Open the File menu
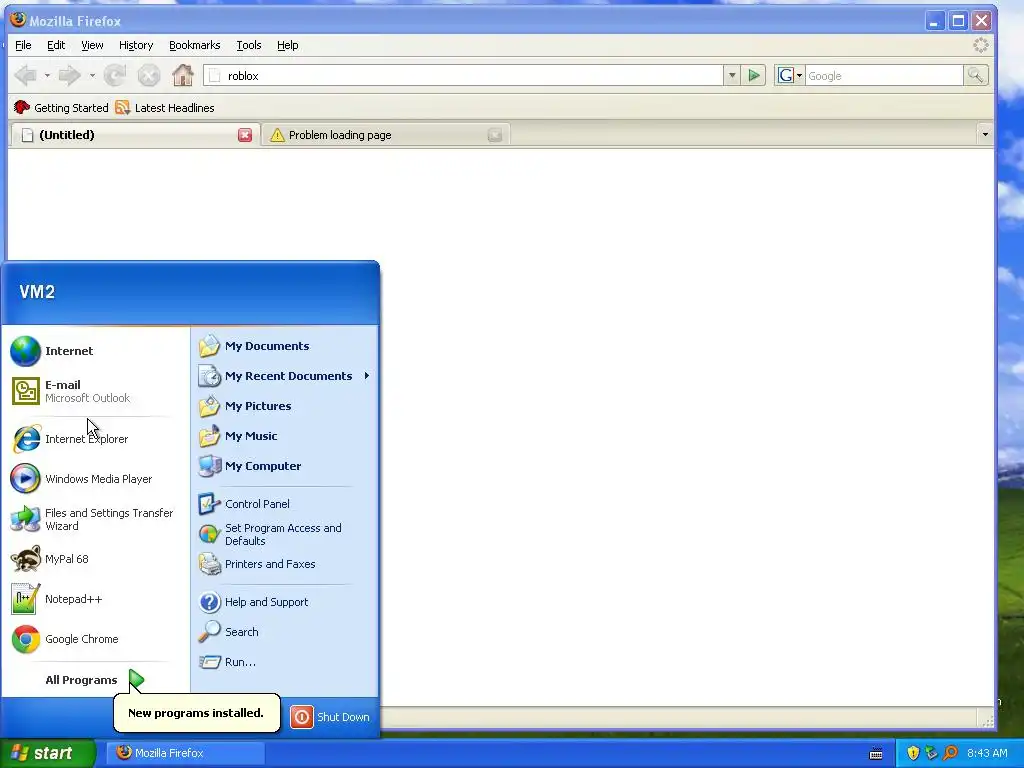This screenshot has width=1024, height=768. (x=23, y=45)
